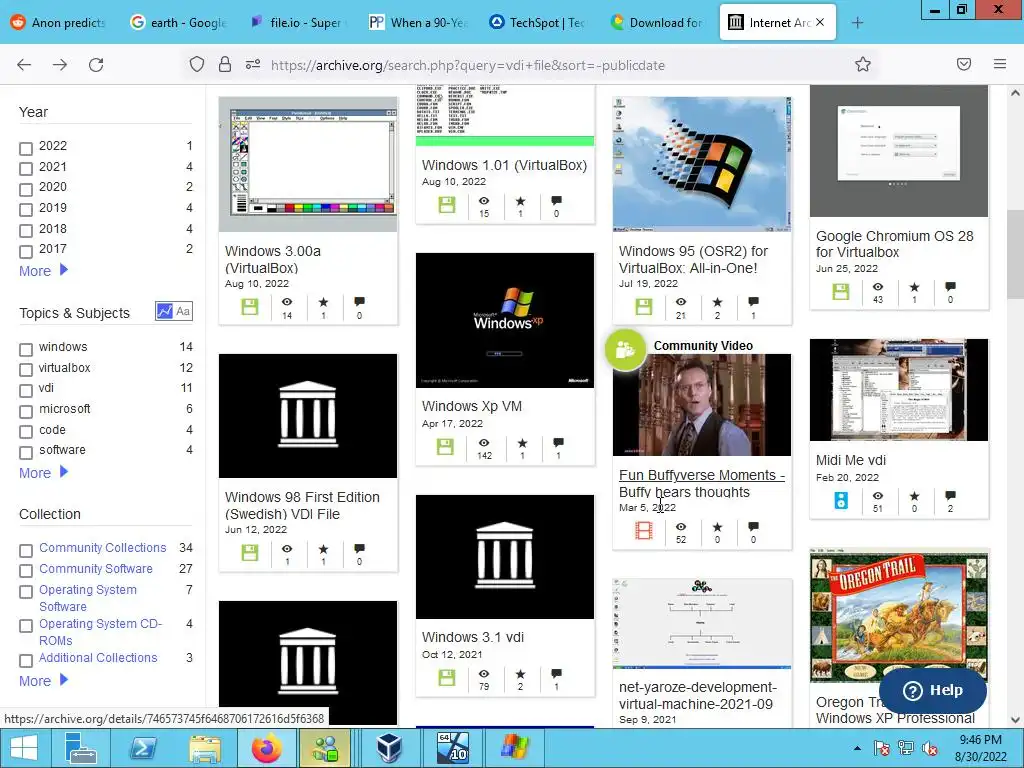This screenshot has width=1024, height=768.
Task: Switch to the earth - Google tab
Action: point(179,23)
